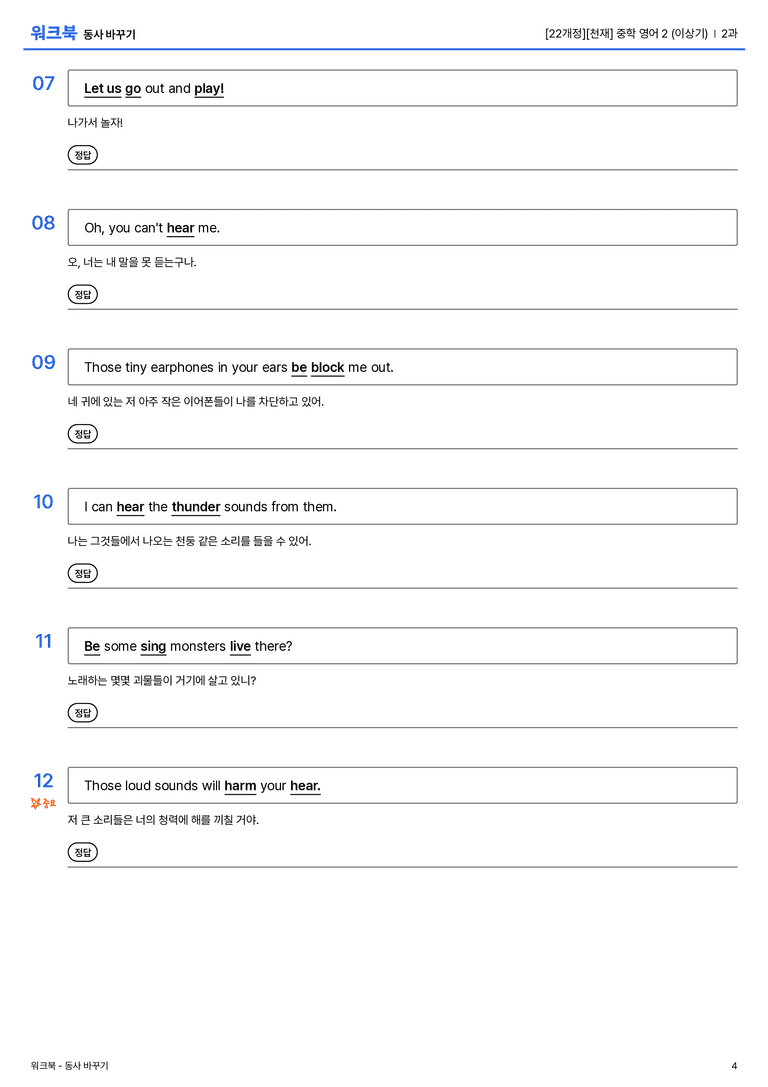The image size is (768, 1087).
Task: Click the 정답 badge under question 09
Action: click(x=82, y=434)
